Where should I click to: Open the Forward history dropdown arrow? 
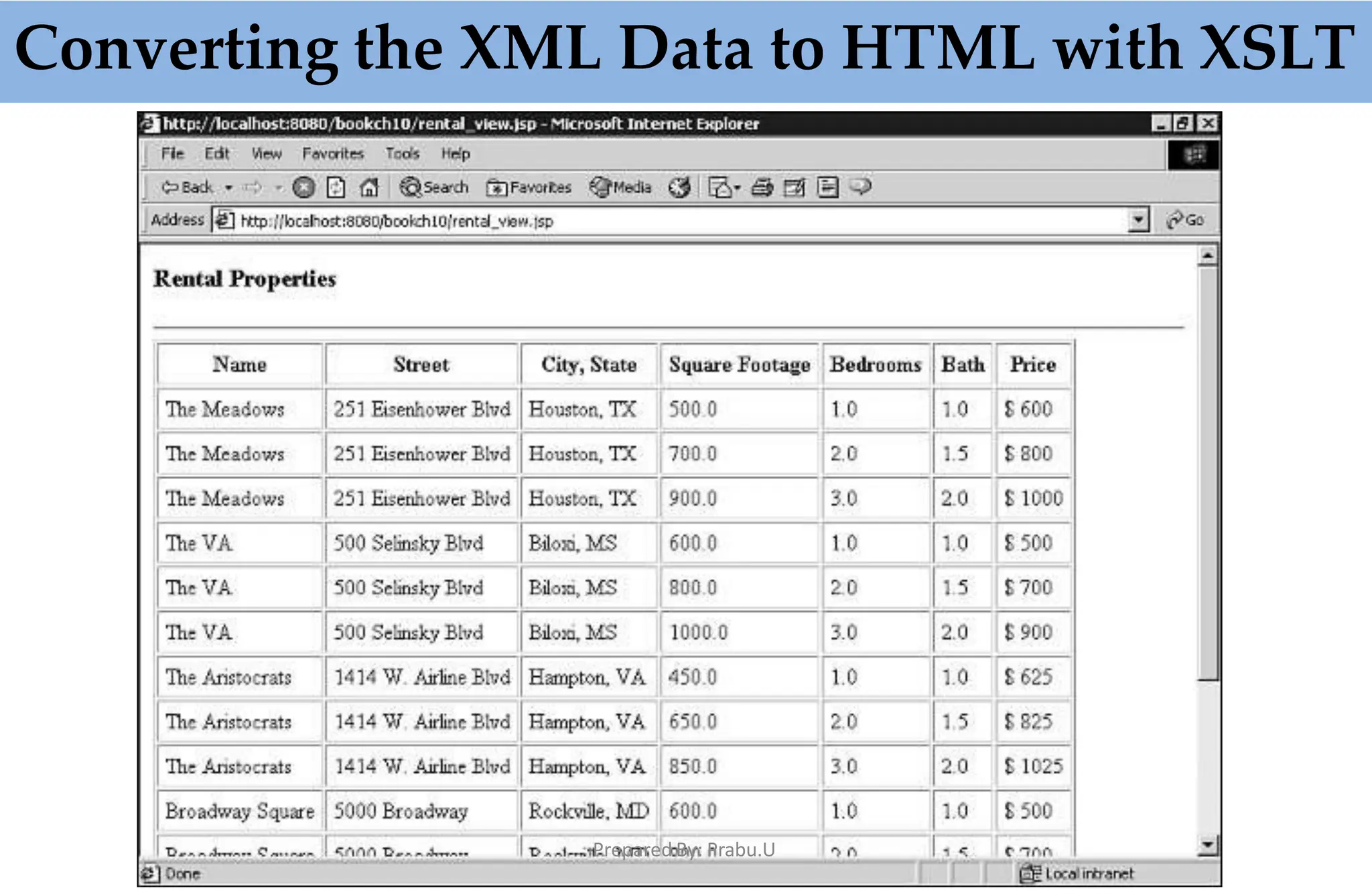278,188
